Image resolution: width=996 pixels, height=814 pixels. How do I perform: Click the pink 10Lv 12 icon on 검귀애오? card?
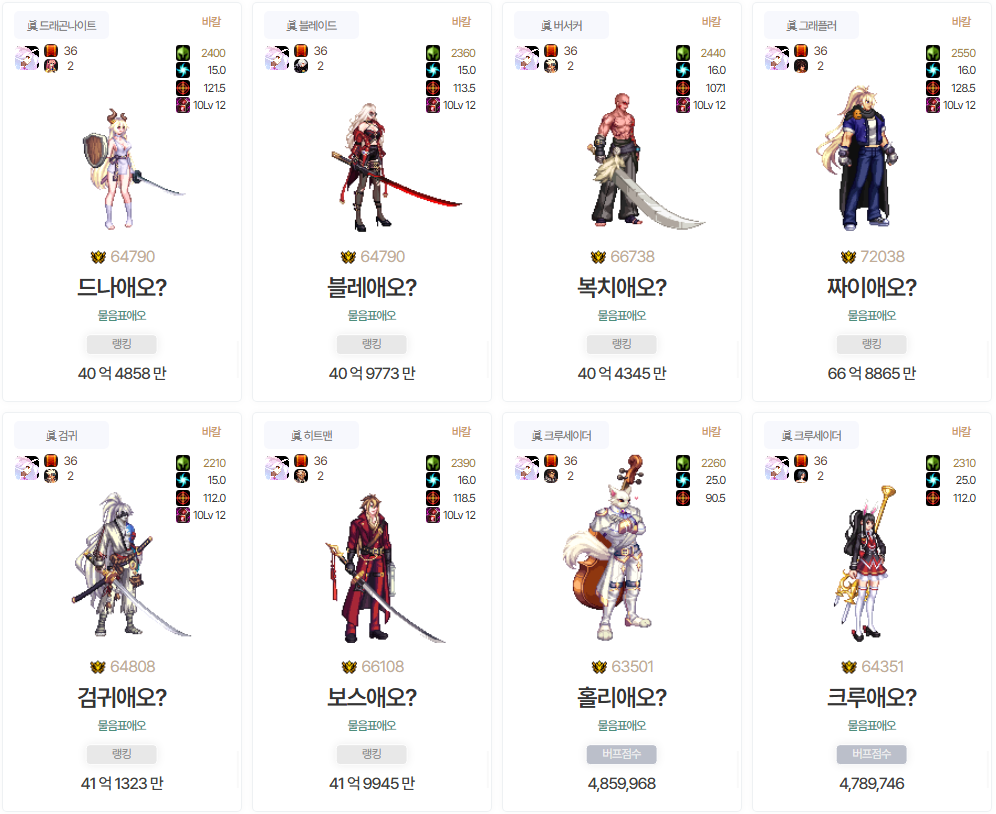(183, 515)
